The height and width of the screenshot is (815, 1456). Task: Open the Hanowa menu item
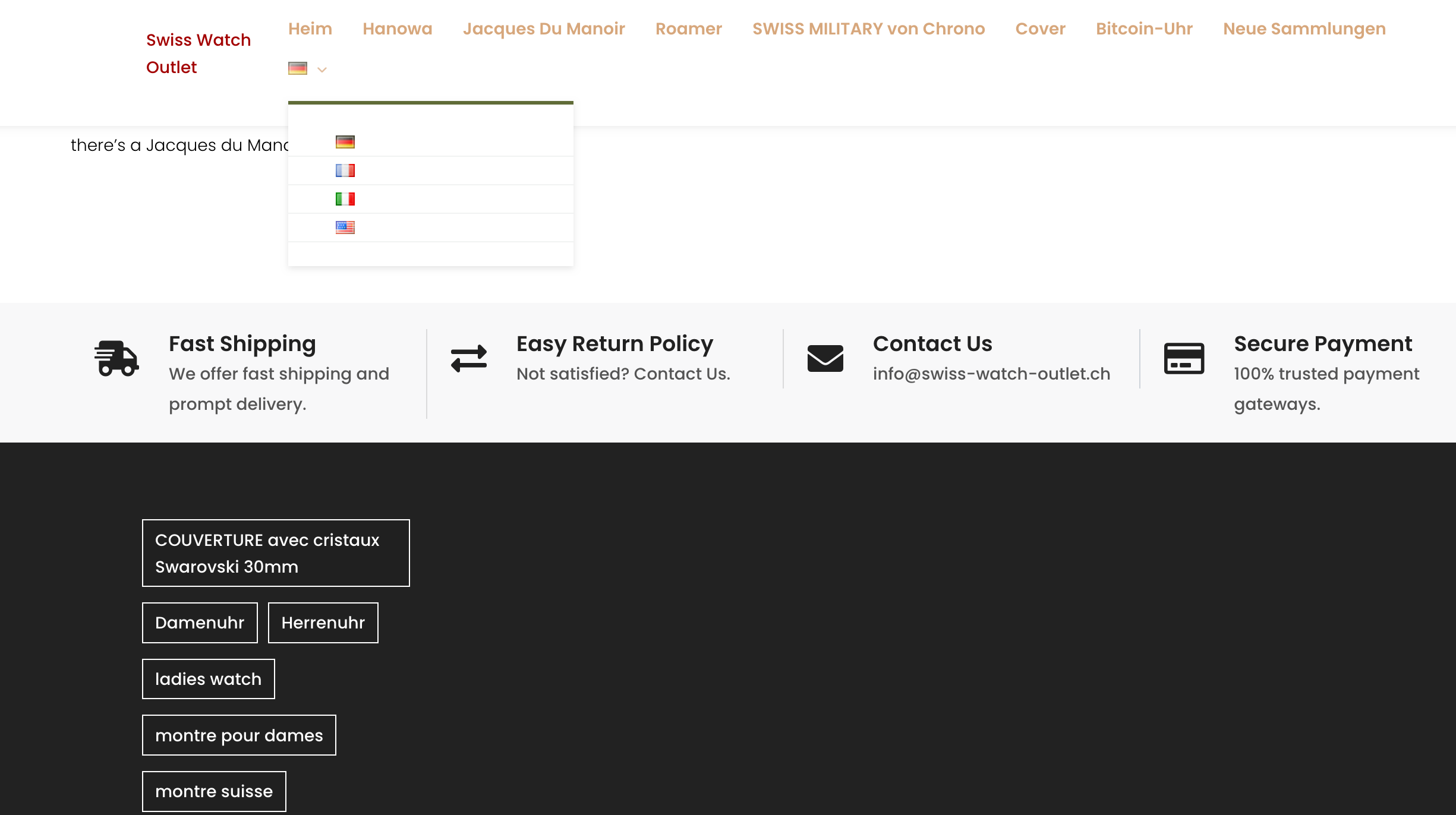point(398,29)
